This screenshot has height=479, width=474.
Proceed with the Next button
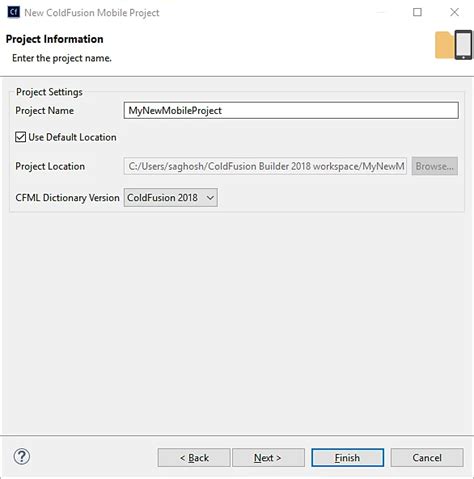point(268,458)
